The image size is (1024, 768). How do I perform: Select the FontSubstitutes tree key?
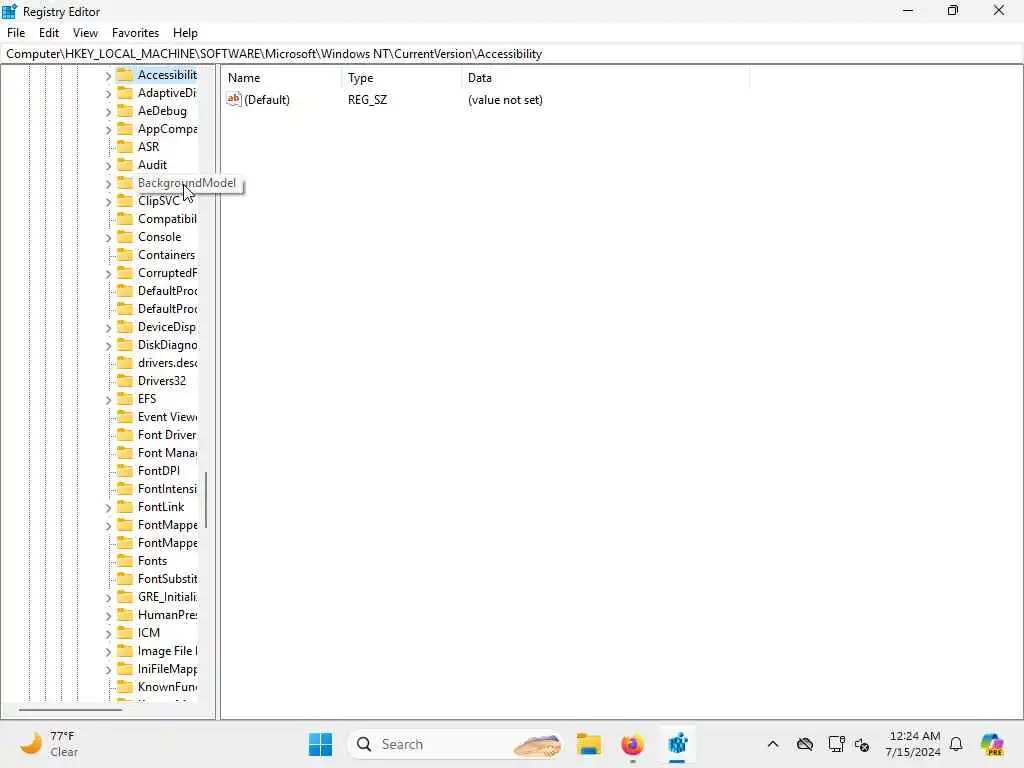coord(167,579)
